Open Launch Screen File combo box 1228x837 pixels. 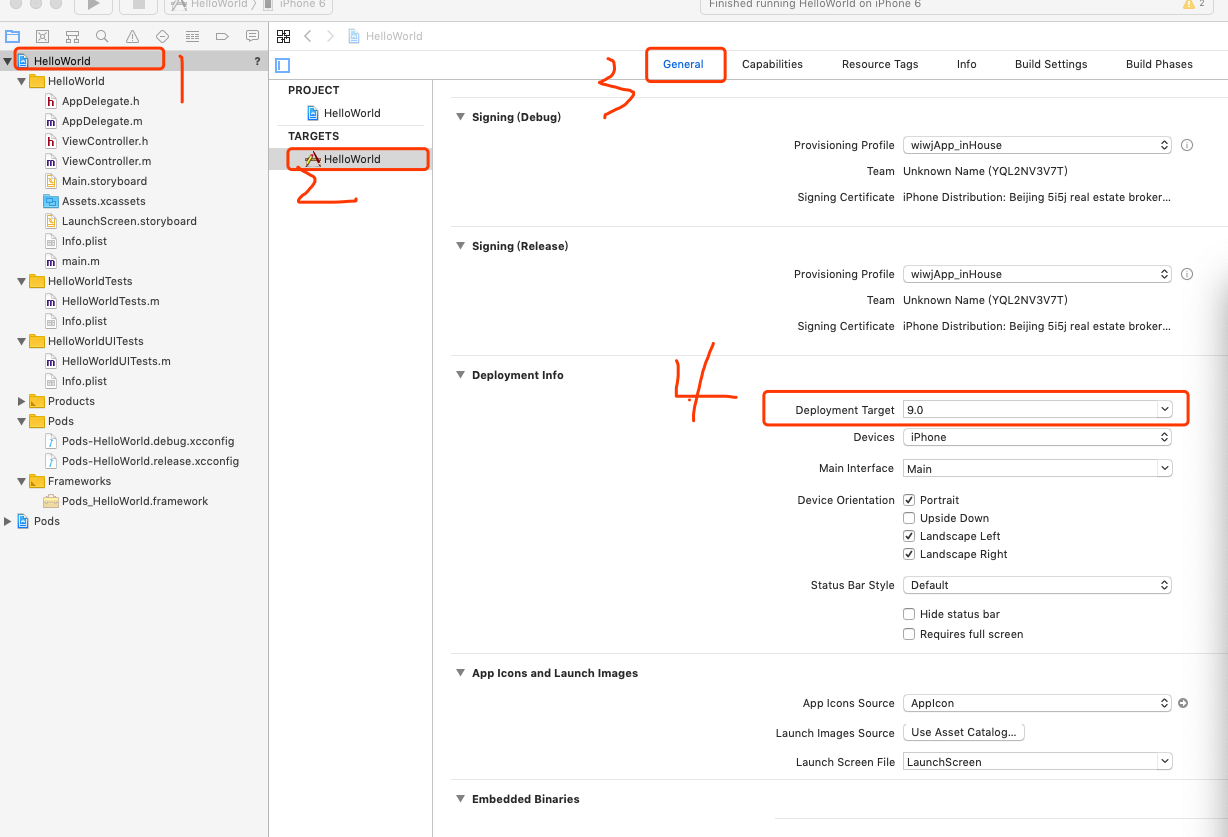coord(1037,762)
